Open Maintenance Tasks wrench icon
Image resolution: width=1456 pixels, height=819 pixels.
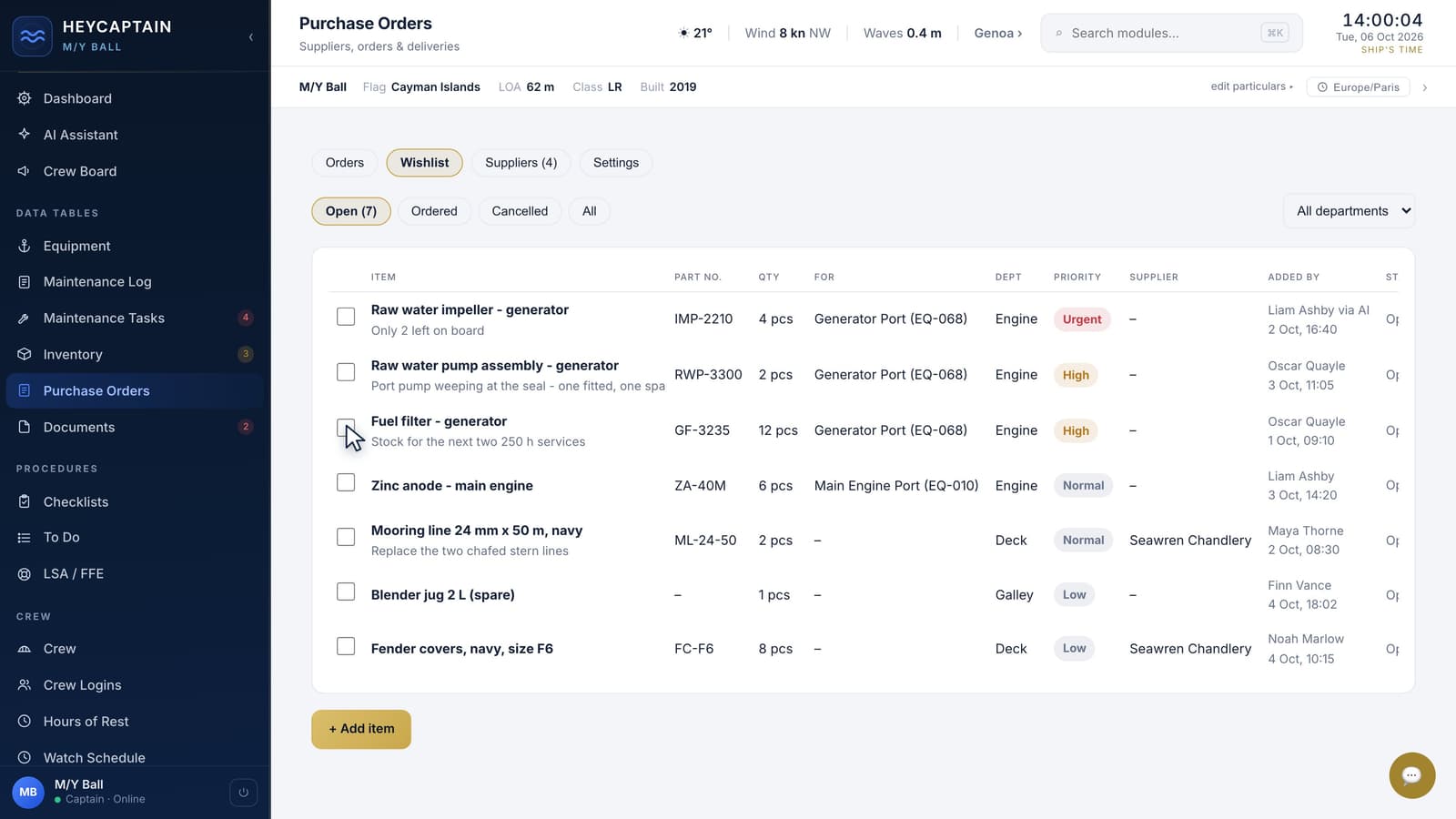click(x=25, y=318)
